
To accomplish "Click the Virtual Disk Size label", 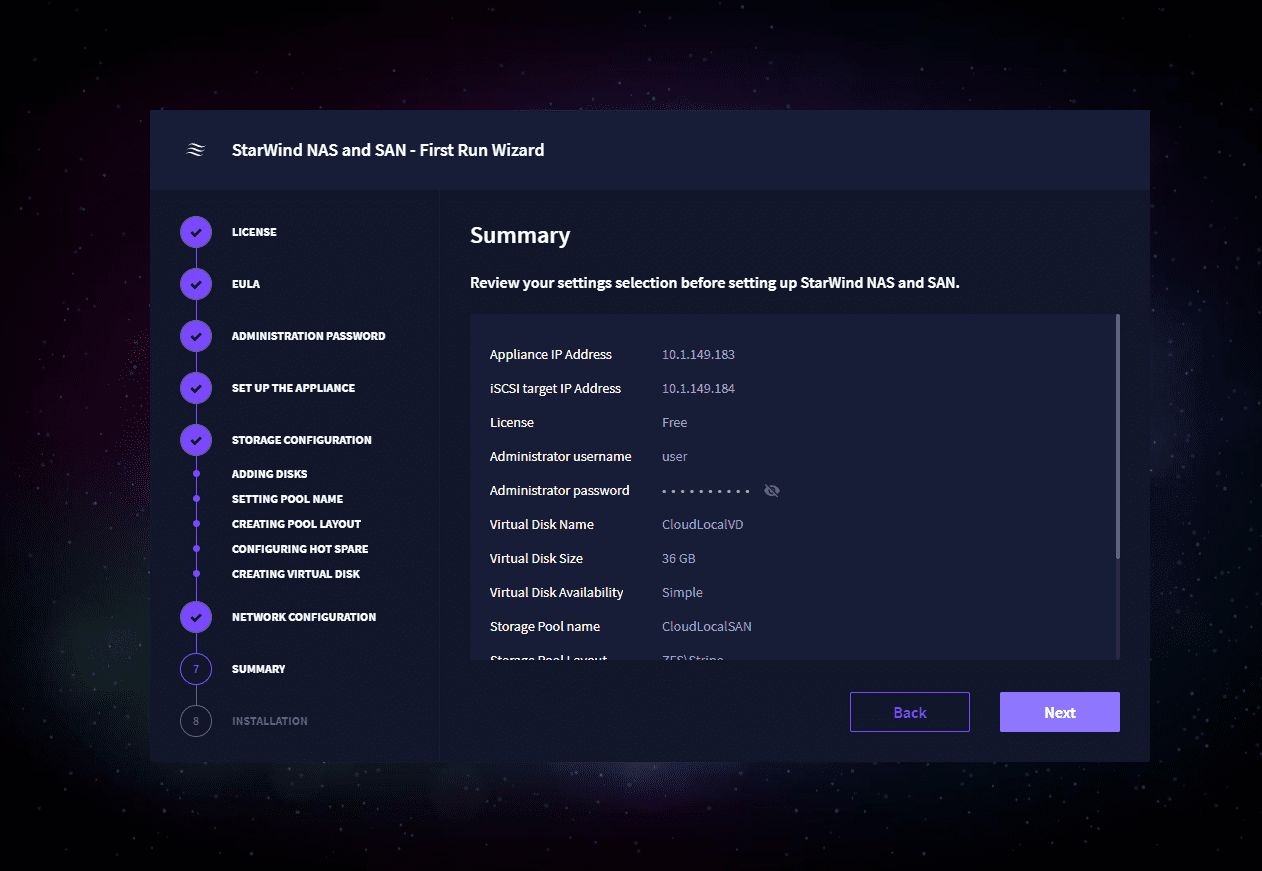I will coord(536,559).
